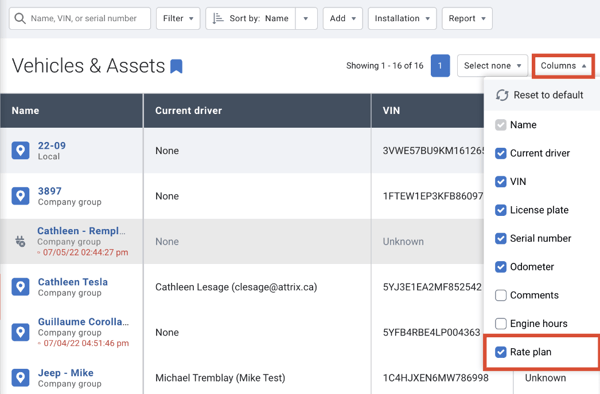Uncheck the Current driver column checkbox
Screen dimensions: 600x394
pyautogui.click(x=501, y=153)
